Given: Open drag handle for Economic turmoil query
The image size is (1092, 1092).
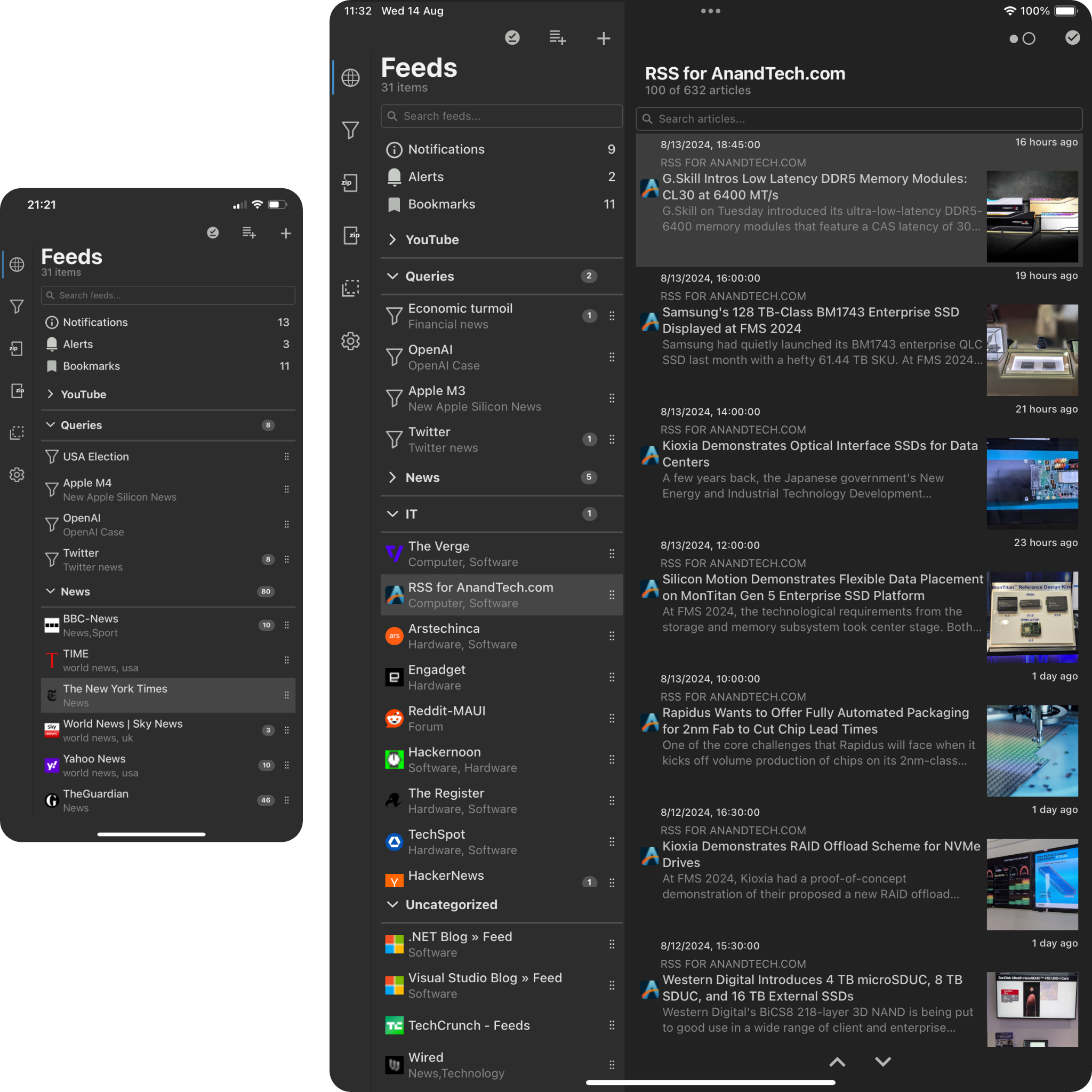Looking at the screenshot, I should (x=612, y=316).
